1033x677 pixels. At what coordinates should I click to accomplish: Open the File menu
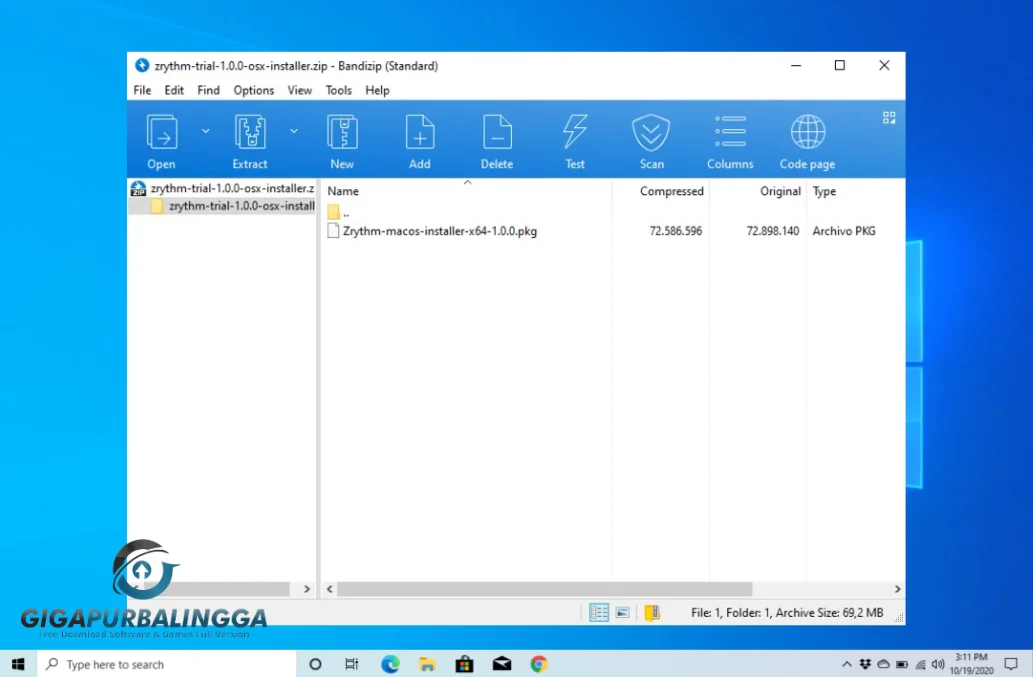142,90
